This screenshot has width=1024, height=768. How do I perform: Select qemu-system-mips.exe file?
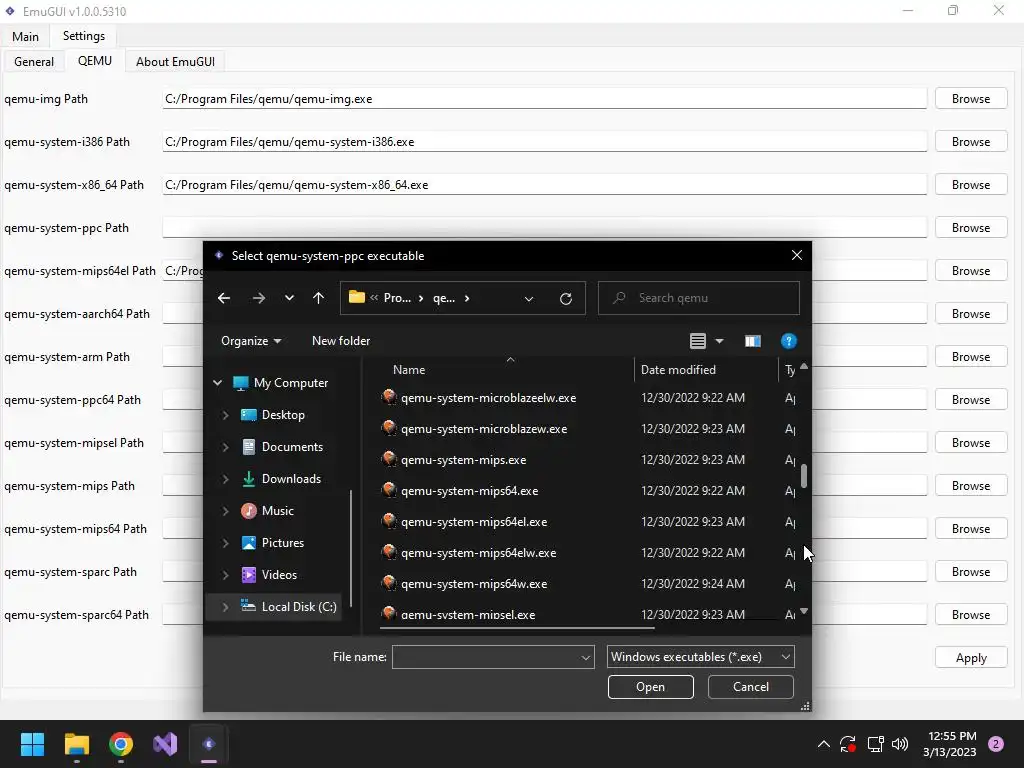click(454, 460)
